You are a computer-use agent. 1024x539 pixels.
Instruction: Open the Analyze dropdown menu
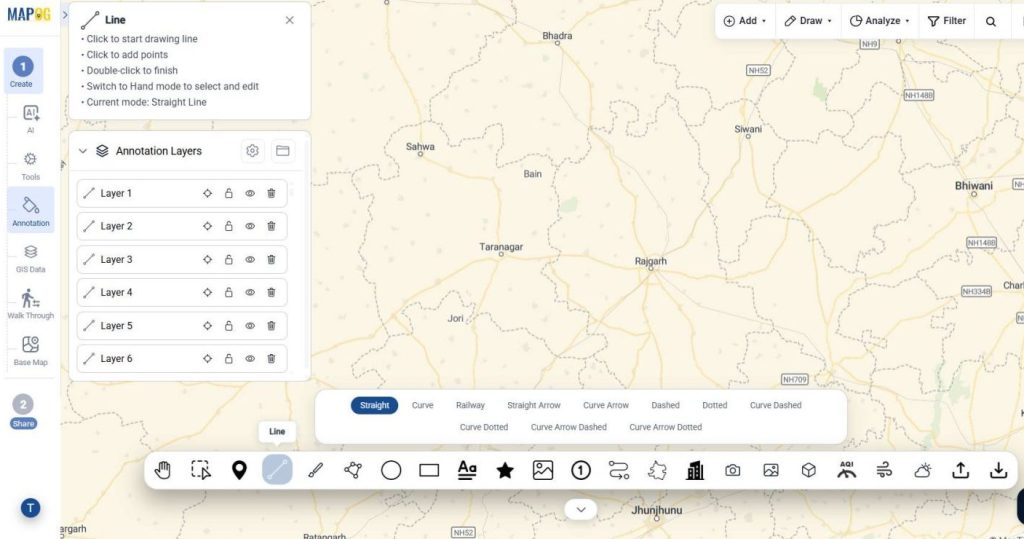click(879, 21)
